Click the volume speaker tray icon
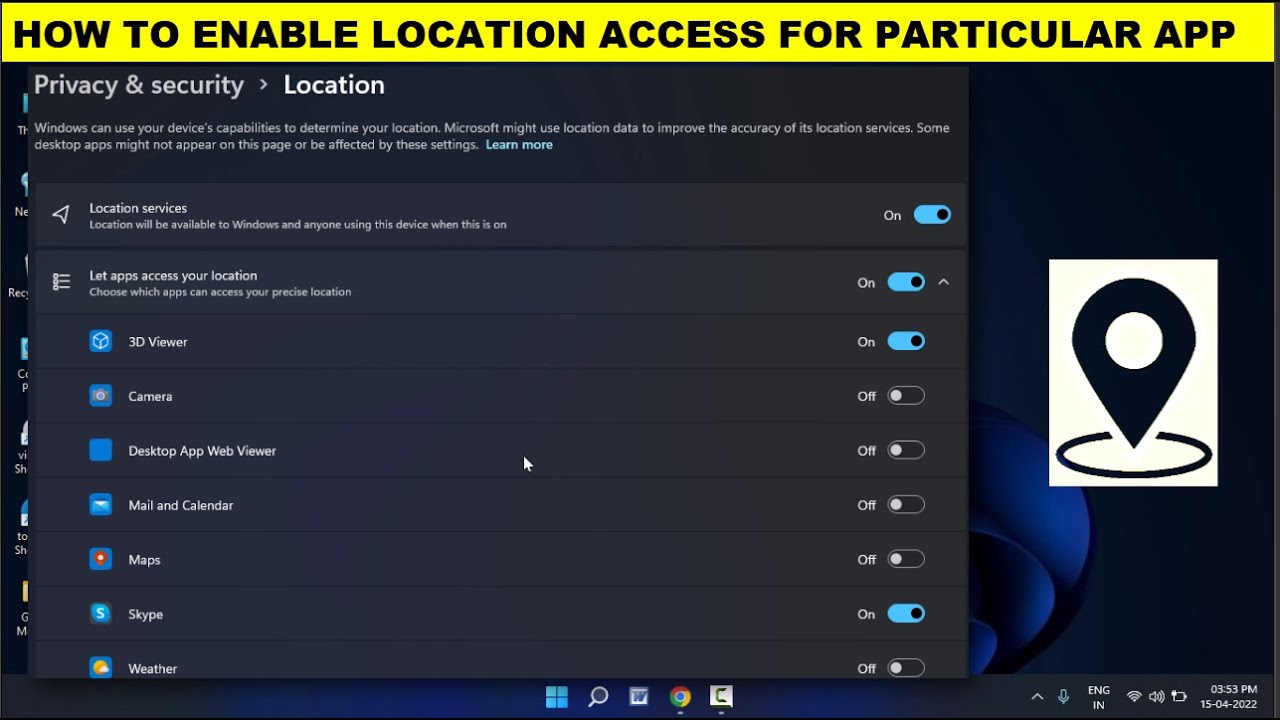The image size is (1280, 720). click(1157, 697)
